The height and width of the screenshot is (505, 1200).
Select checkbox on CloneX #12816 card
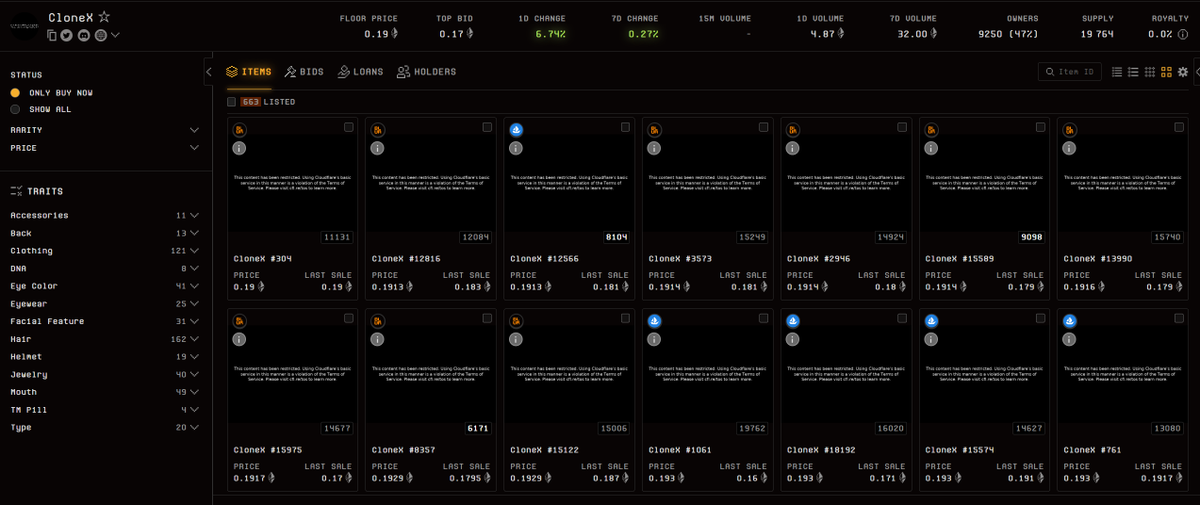tap(487, 127)
